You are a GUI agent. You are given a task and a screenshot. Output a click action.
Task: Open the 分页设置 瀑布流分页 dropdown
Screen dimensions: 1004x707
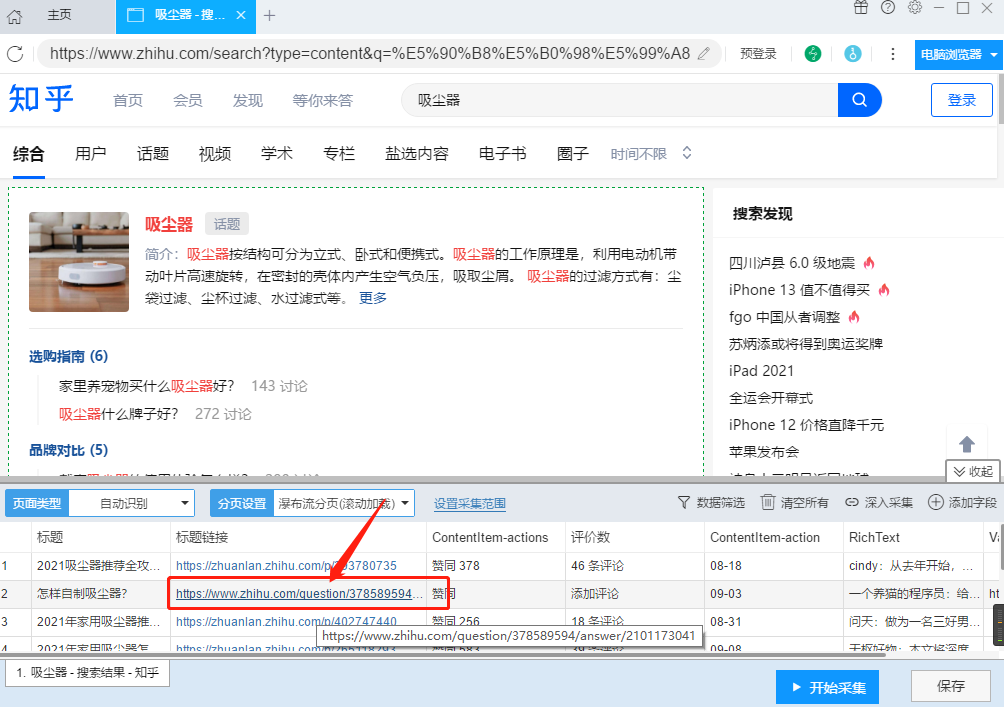344,503
